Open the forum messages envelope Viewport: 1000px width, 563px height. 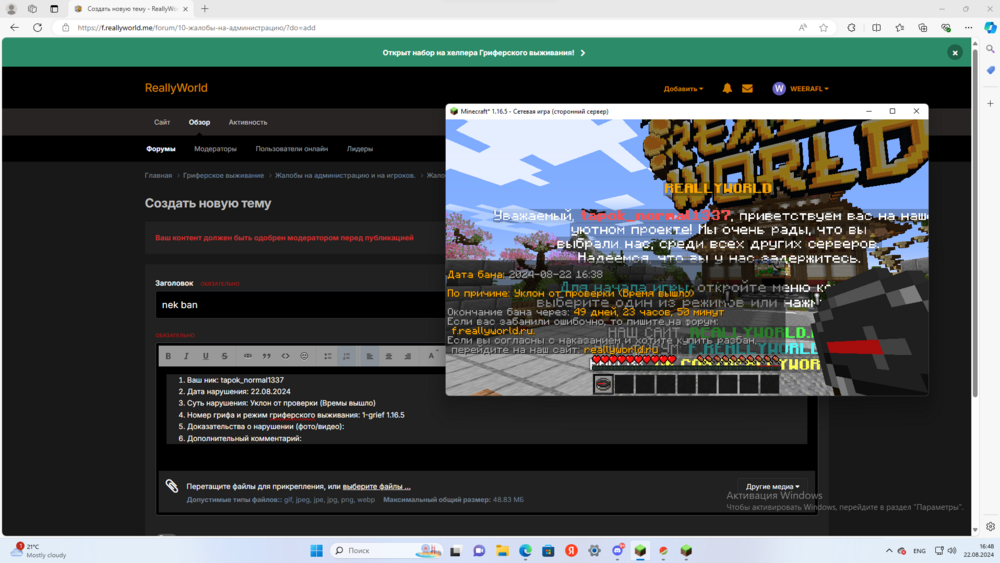(x=747, y=89)
